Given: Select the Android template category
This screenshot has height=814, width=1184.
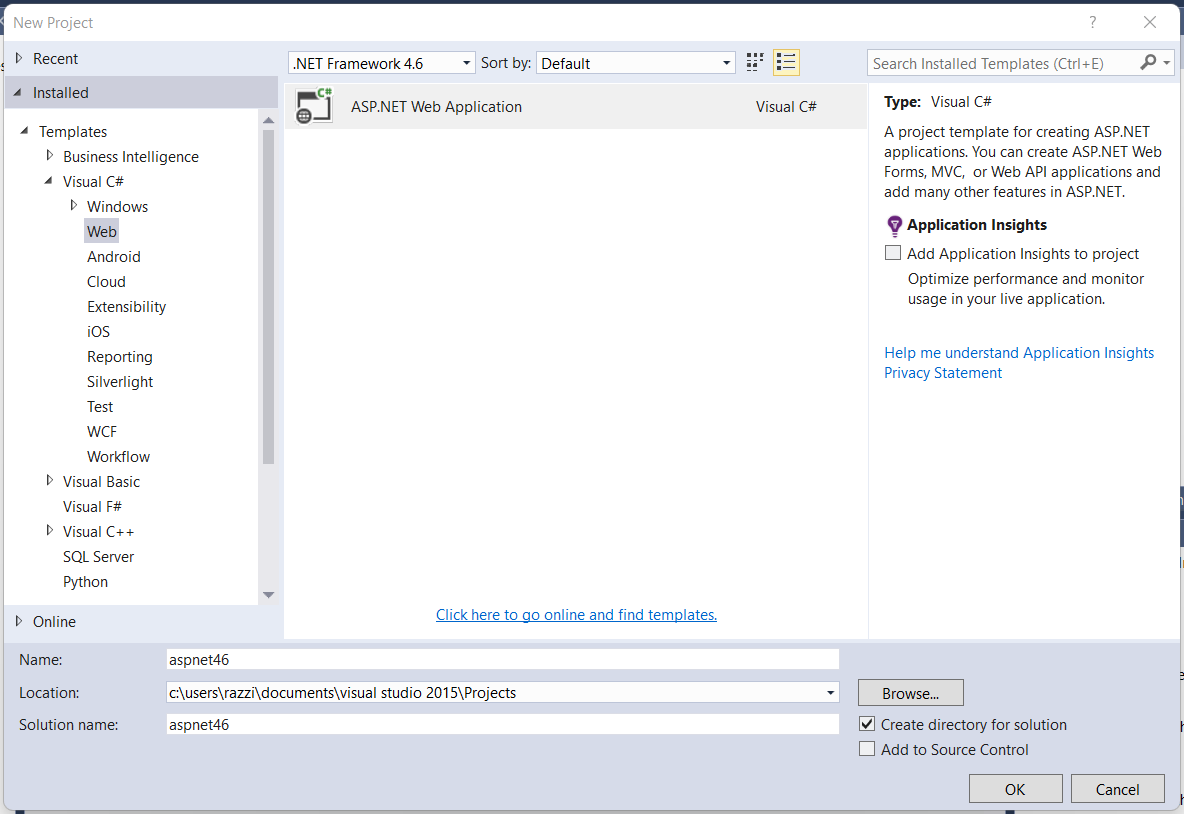Looking at the screenshot, I should (x=113, y=257).
